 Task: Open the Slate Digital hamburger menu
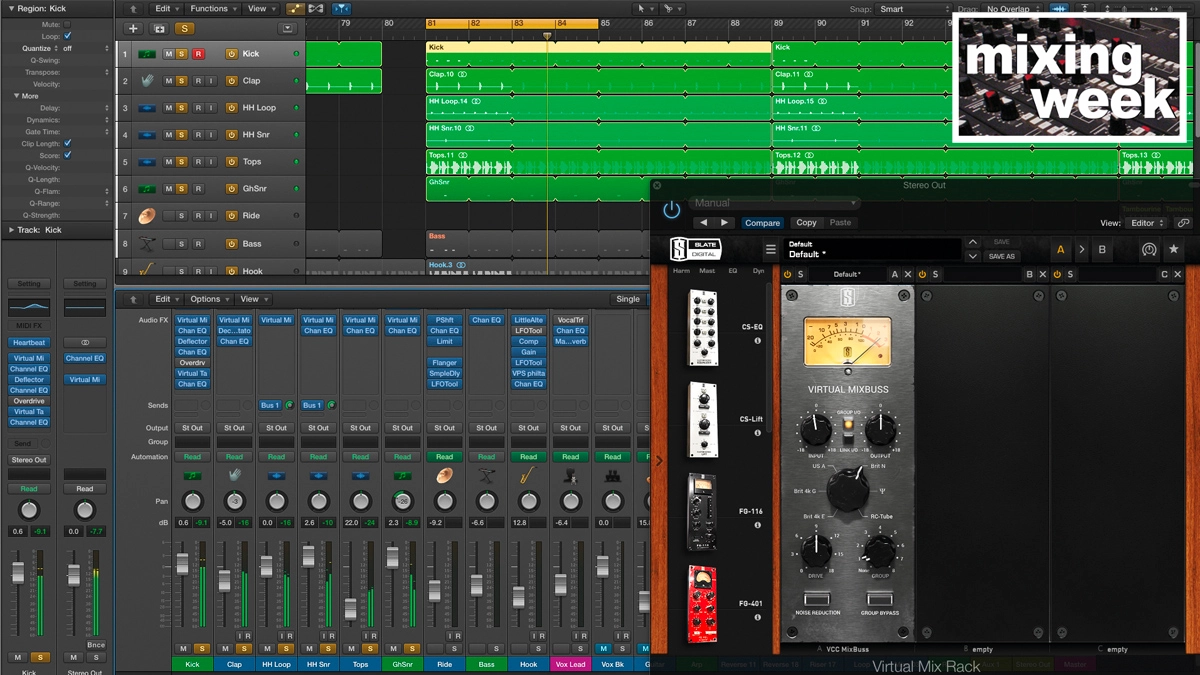point(770,250)
